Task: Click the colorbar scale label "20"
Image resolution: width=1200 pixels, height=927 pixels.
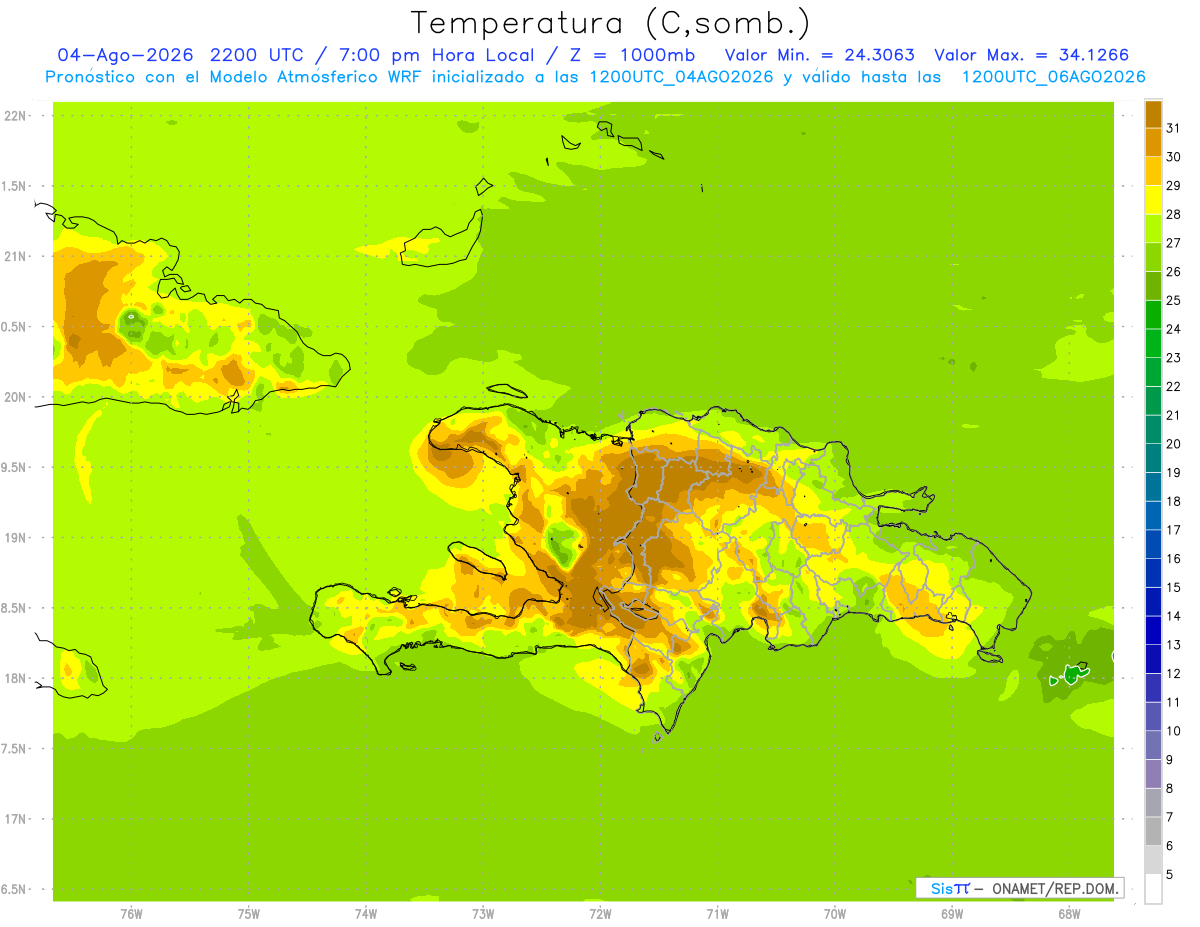Action: [x=1173, y=444]
